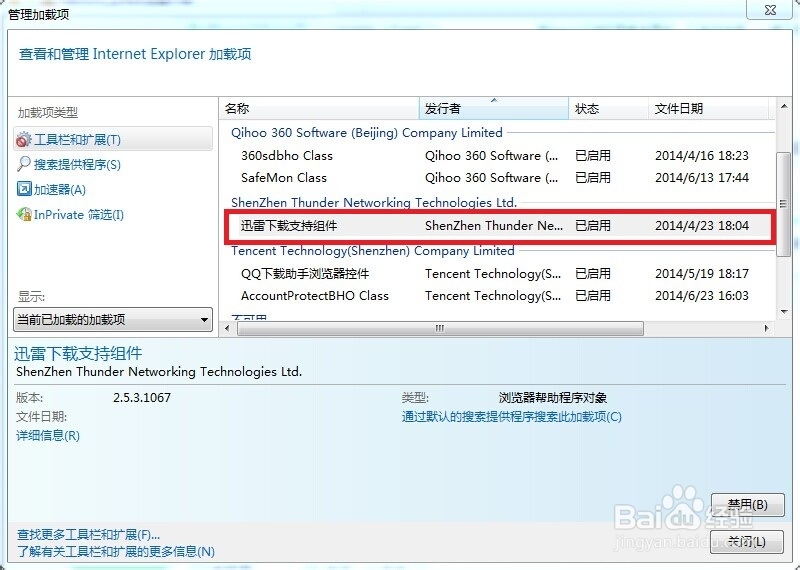Click the InPrivate 筛选(I) icon

click(24, 214)
